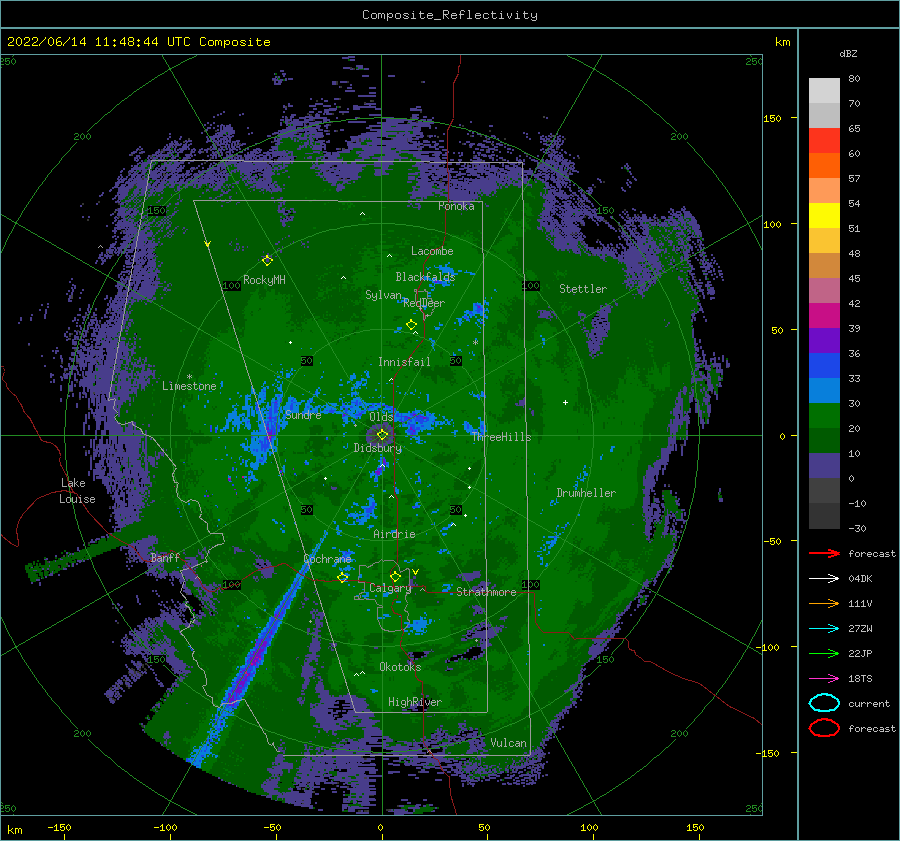Click the Blackfalds city label

[425, 277]
